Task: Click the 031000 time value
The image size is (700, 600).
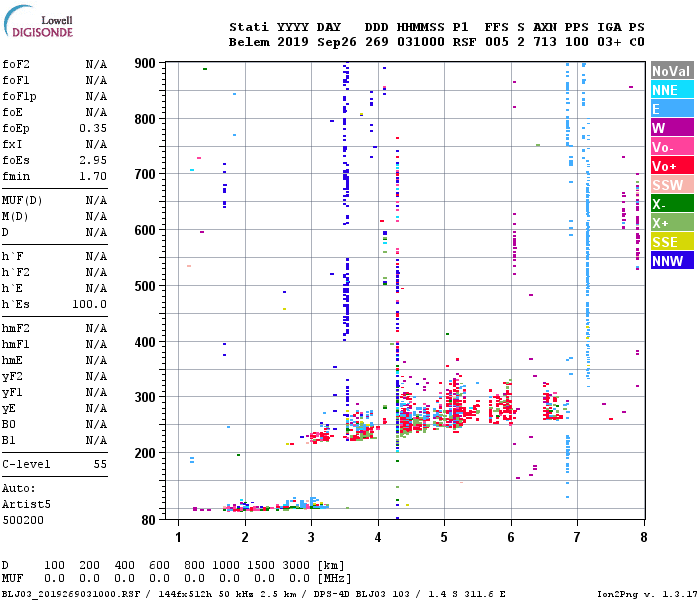Action: tap(421, 42)
